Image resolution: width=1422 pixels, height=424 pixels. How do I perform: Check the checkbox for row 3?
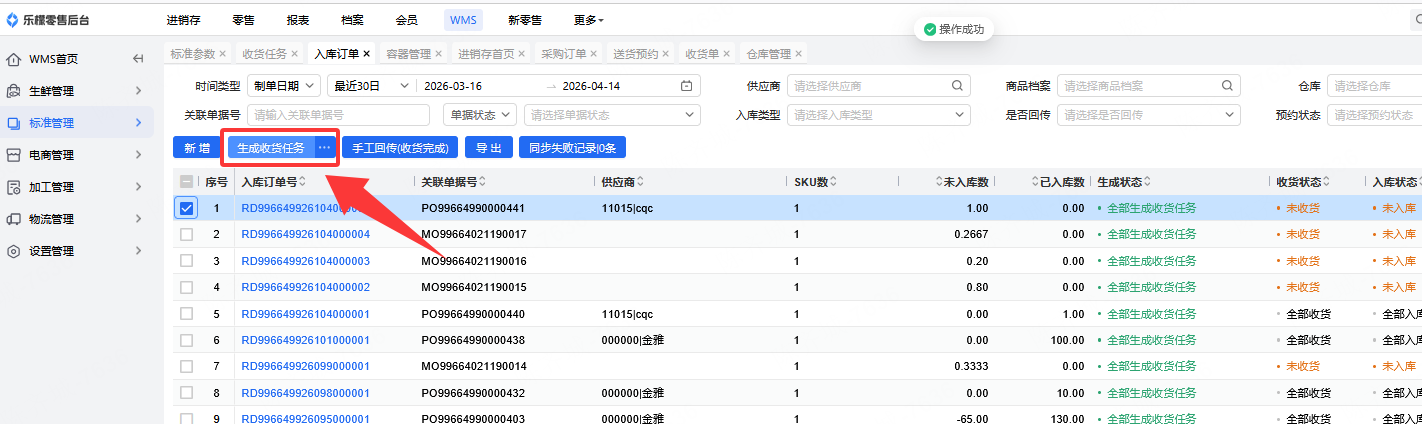pos(186,261)
